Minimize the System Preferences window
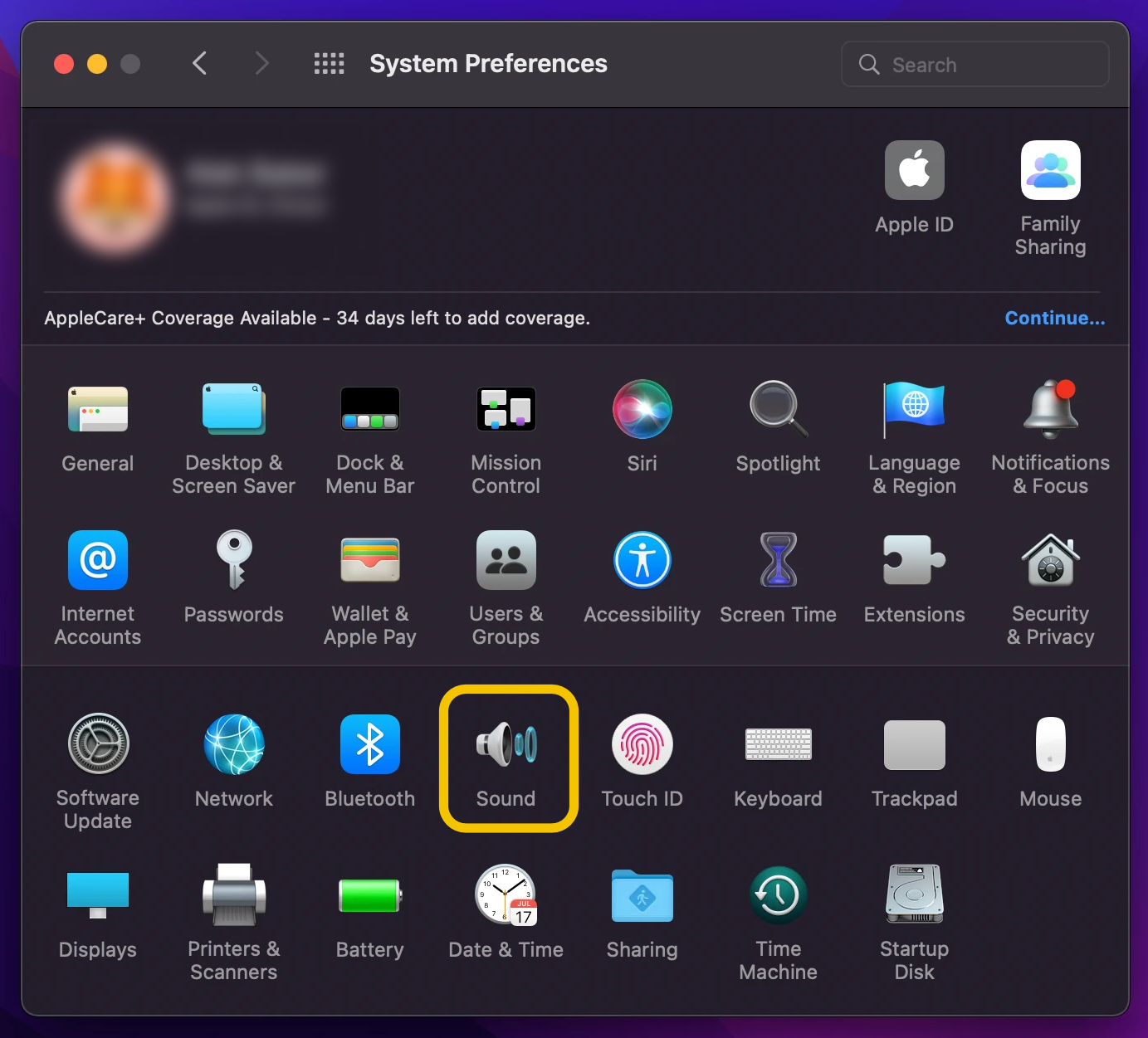The width and height of the screenshot is (1148, 1038). [x=97, y=64]
